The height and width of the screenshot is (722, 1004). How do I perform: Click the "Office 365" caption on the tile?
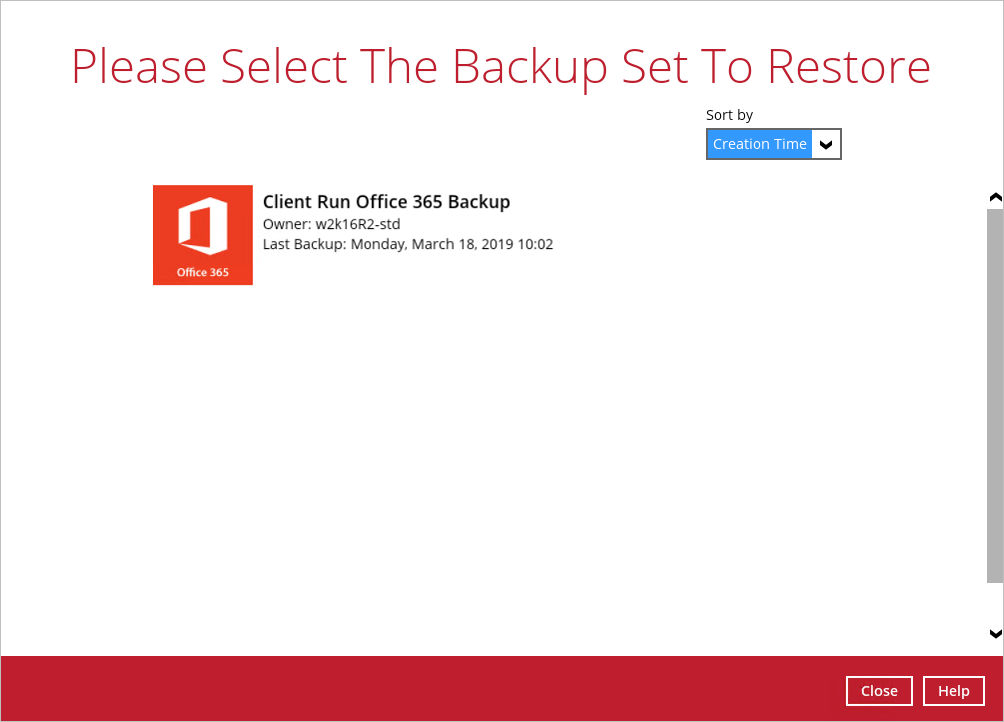[202, 272]
